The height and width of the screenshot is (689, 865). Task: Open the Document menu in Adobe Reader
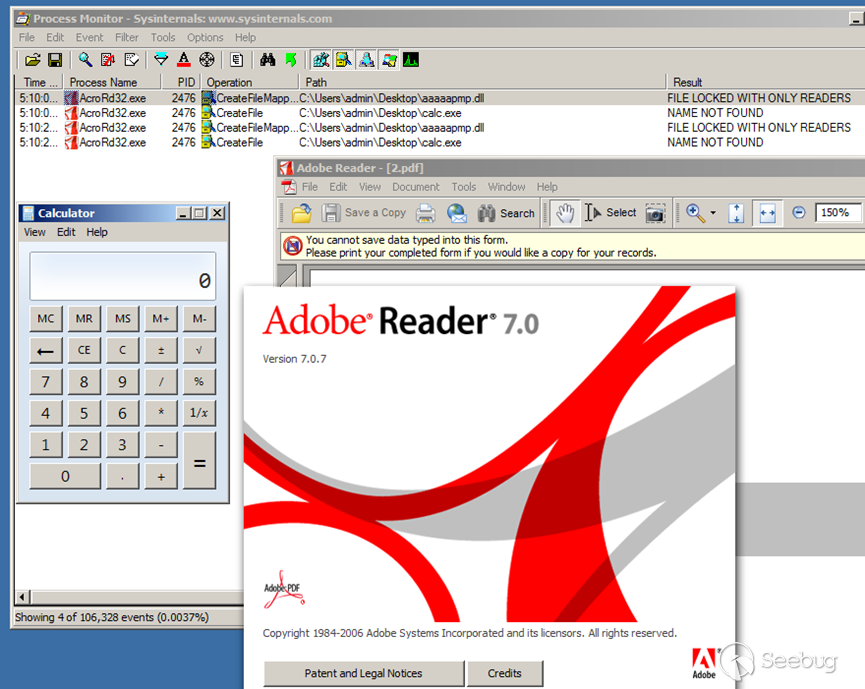point(415,187)
